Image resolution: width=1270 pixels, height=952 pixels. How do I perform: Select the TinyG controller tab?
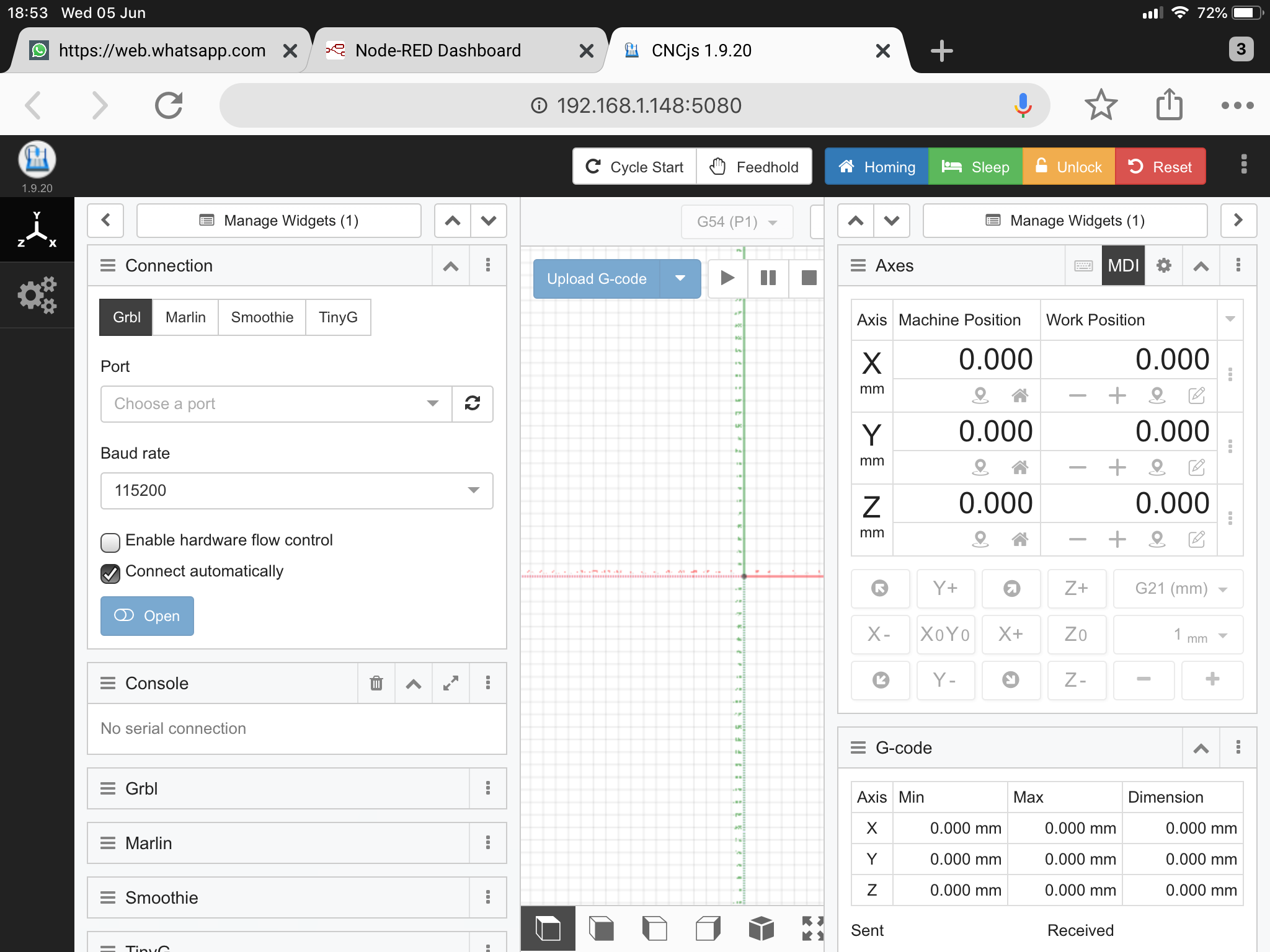coord(338,317)
